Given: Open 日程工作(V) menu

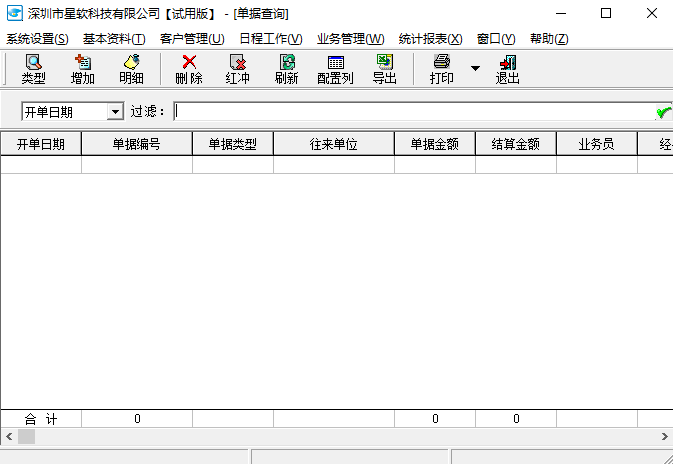Looking at the screenshot, I should (271, 39).
